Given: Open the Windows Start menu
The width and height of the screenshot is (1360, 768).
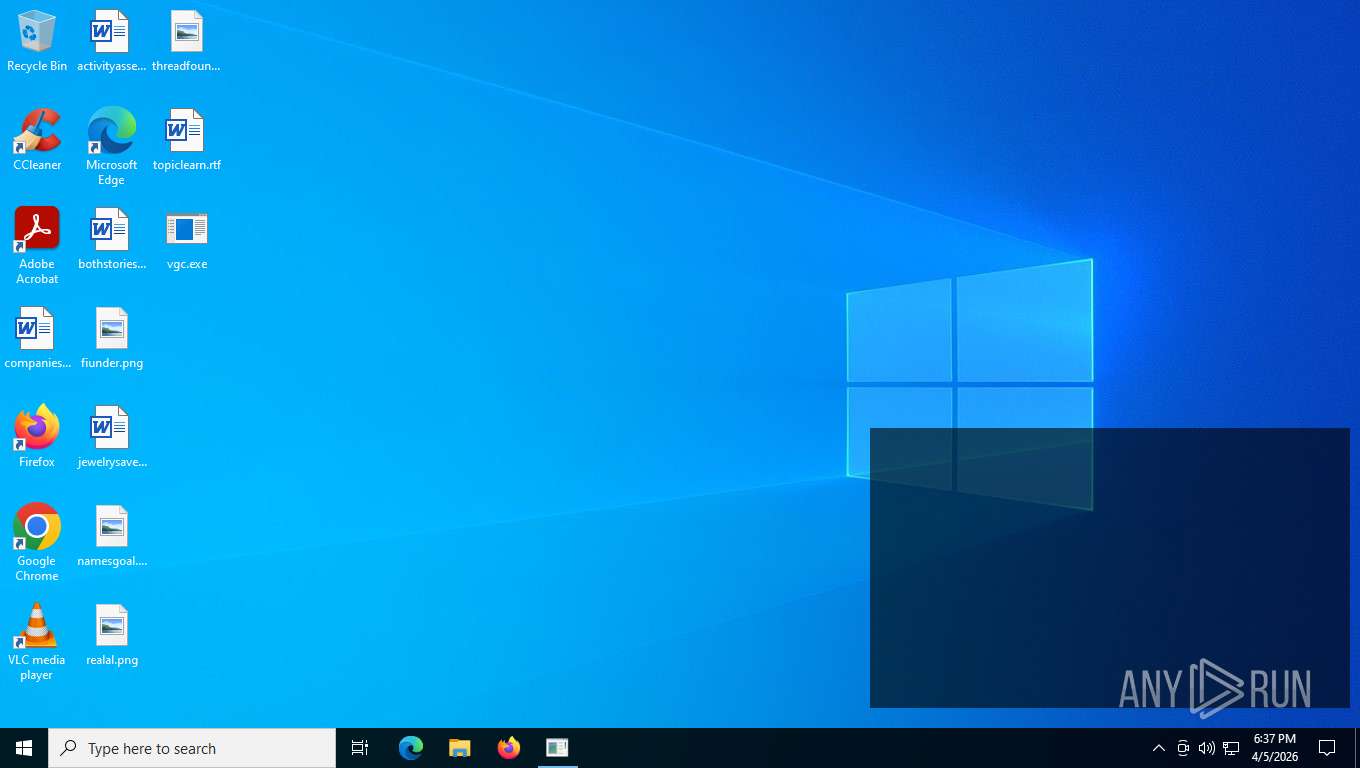Looking at the screenshot, I should tap(24, 748).
